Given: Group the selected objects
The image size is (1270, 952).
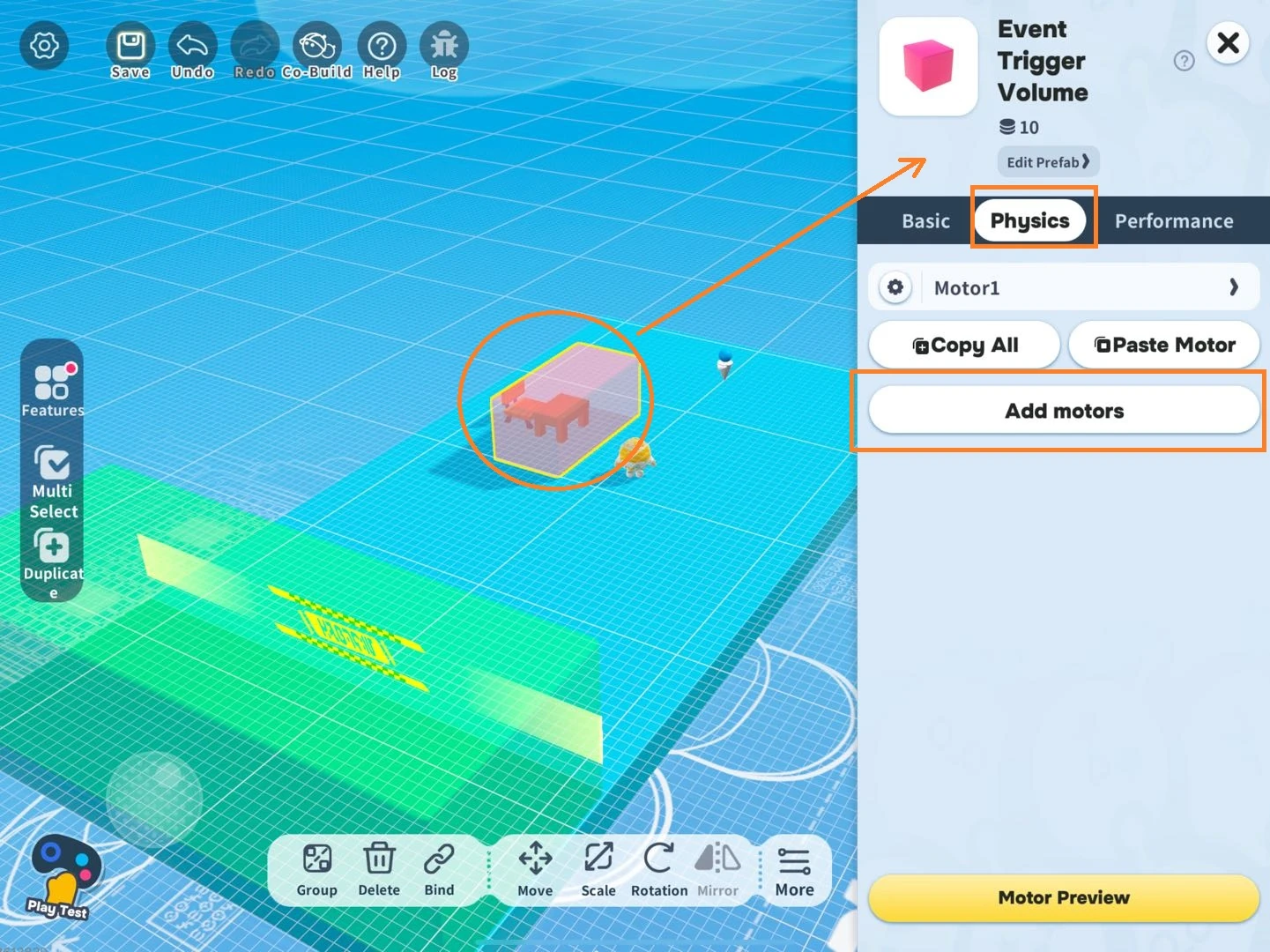Looking at the screenshot, I should tap(317, 870).
